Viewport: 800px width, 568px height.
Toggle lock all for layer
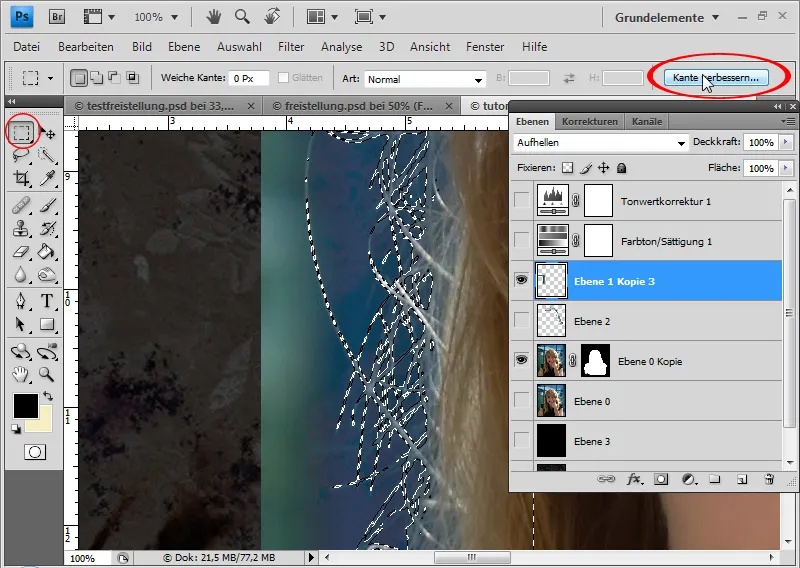coord(621,168)
